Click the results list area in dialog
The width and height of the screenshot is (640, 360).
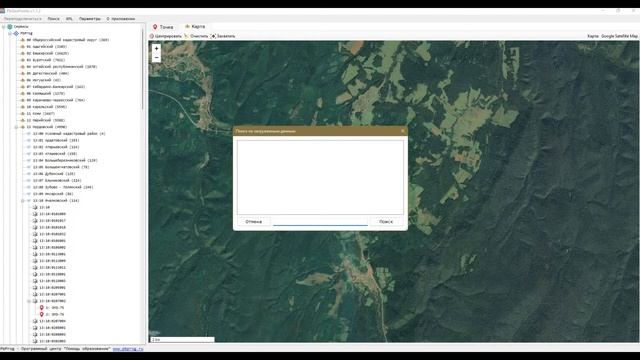coord(320,177)
